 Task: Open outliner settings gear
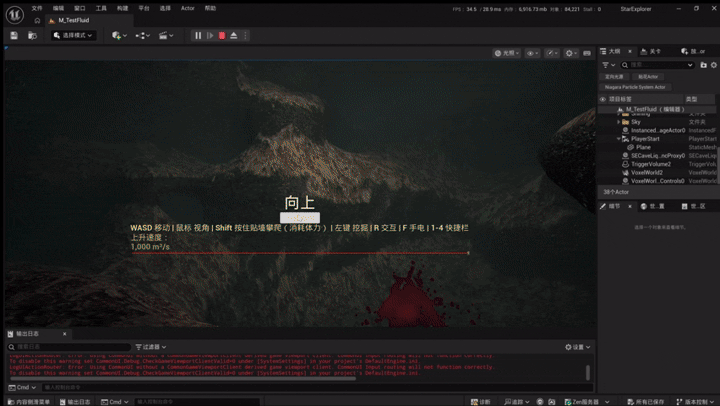(x=714, y=65)
